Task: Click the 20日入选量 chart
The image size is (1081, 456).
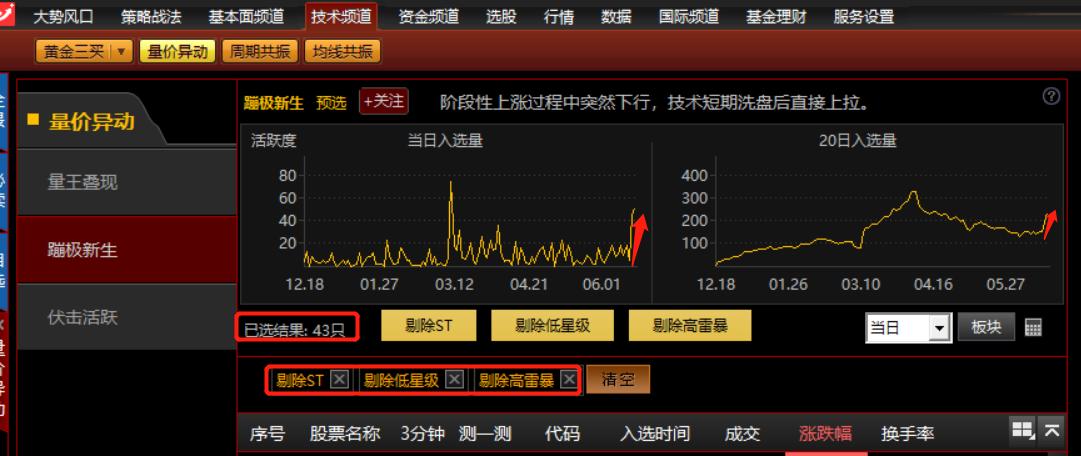Action: point(857,214)
